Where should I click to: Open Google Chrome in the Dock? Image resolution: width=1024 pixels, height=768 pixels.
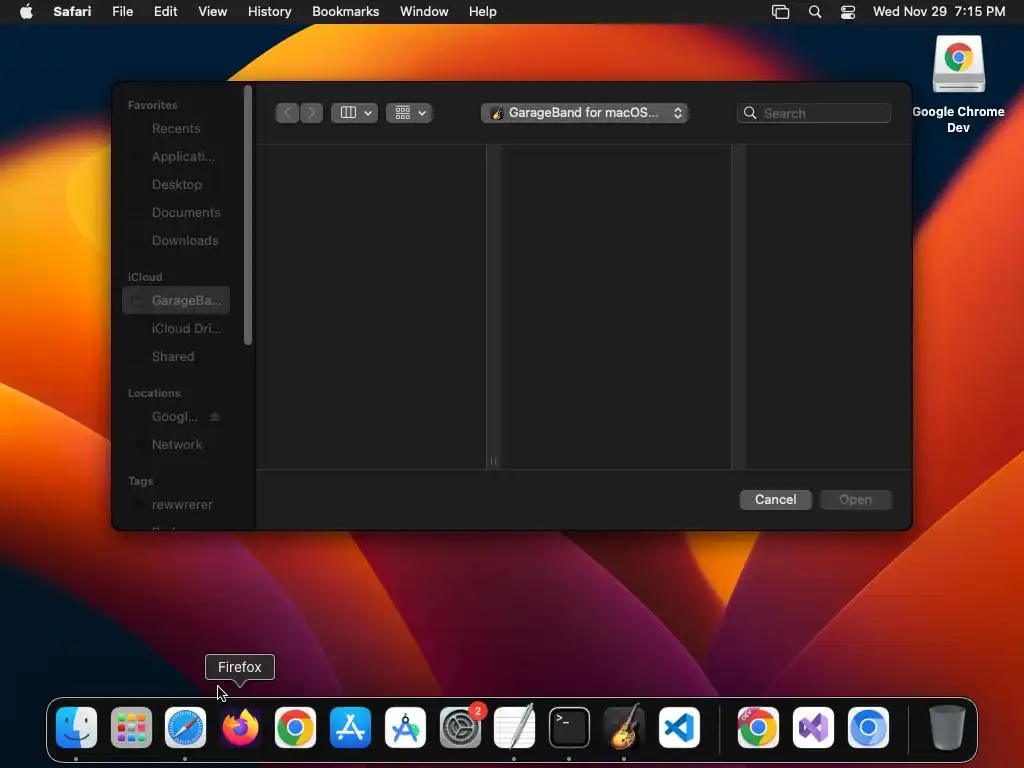(295, 727)
